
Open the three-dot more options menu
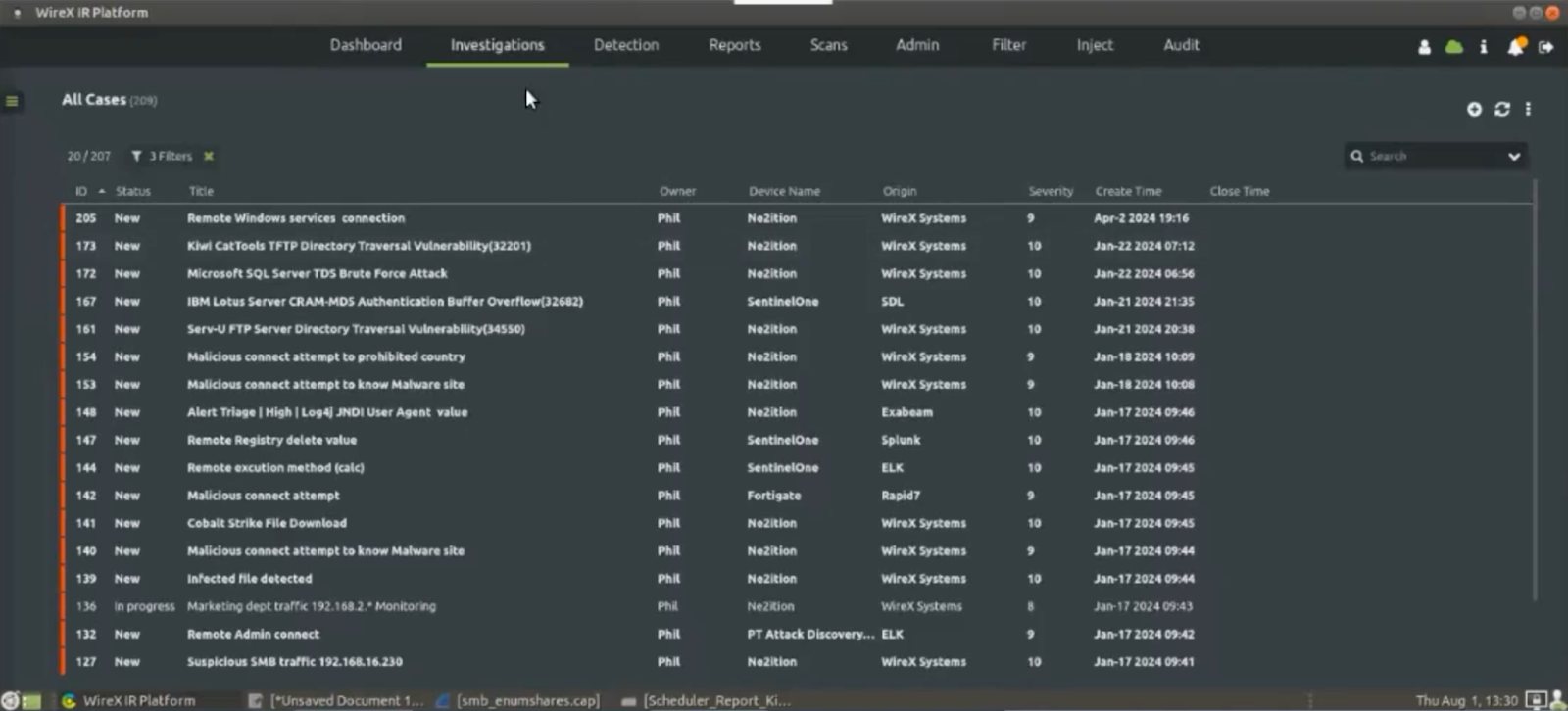tap(1528, 109)
